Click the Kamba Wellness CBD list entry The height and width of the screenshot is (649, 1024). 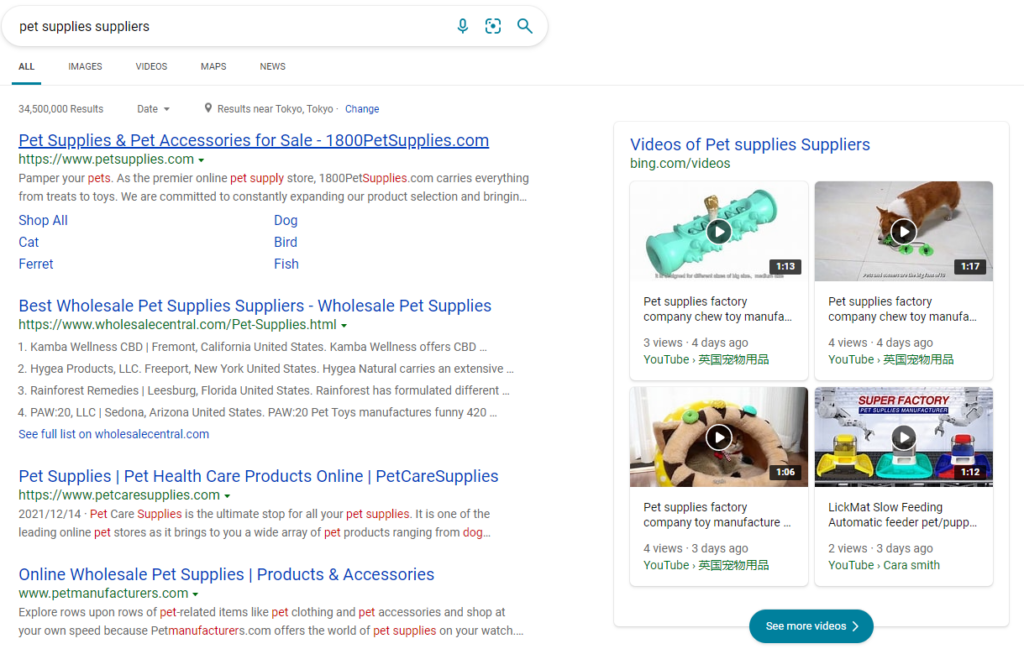pyautogui.click(x=252, y=347)
